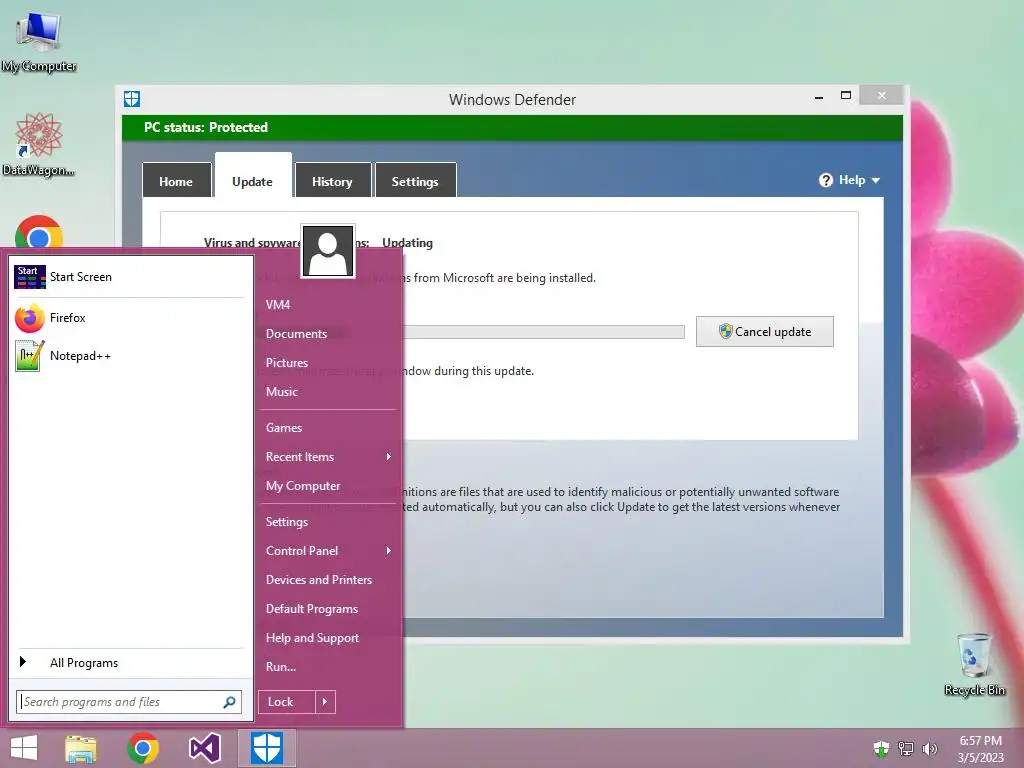The height and width of the screenshot is (768, 1024).
Task: Click the Lock button
Action: point(287,702)
